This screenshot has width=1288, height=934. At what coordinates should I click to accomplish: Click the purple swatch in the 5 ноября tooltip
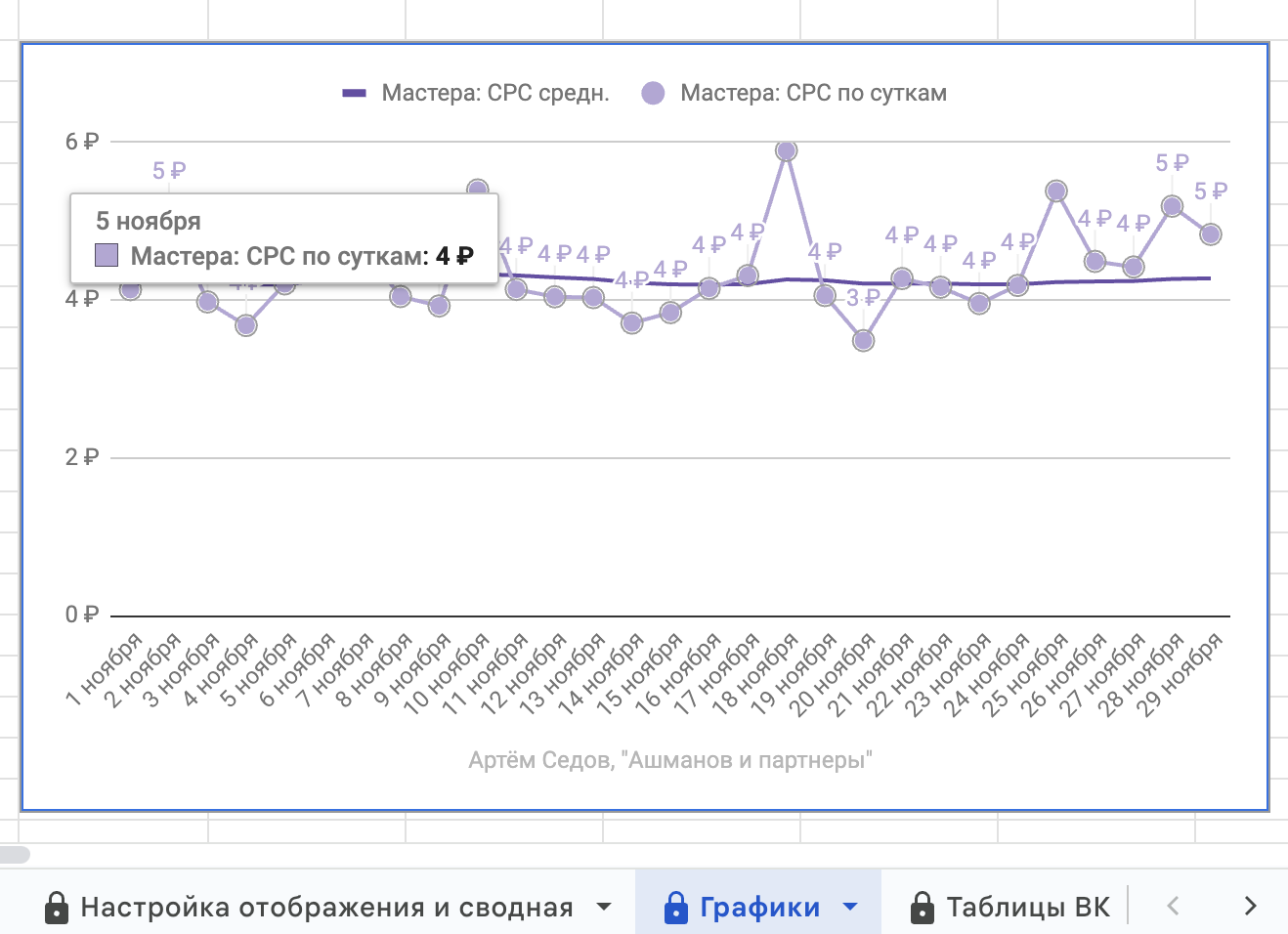point(107,256)
